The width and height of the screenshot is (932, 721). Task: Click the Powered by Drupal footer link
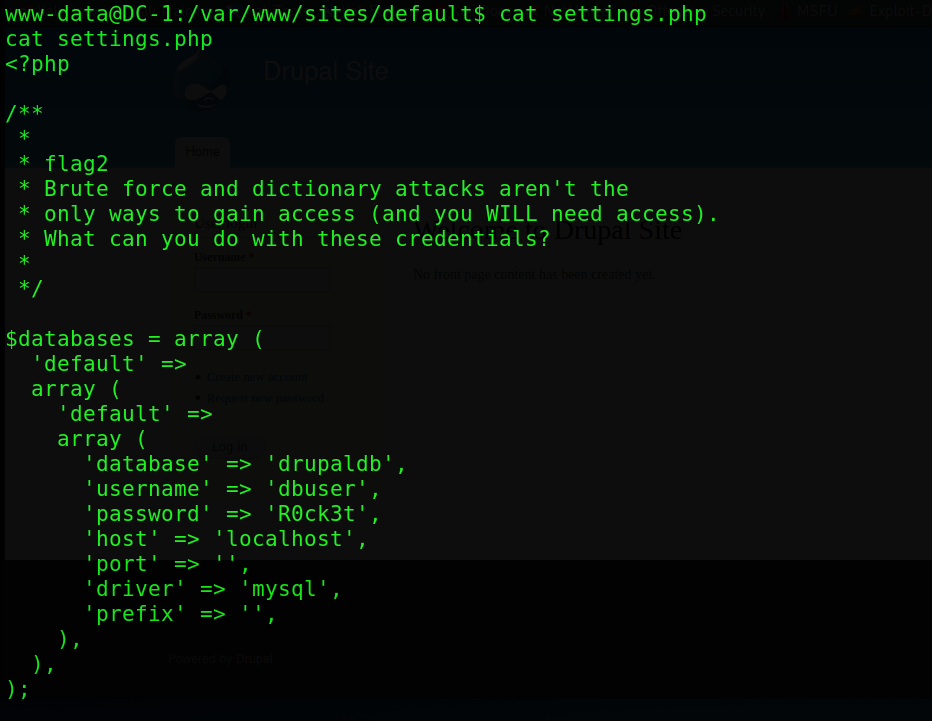[x=220, y=659]
